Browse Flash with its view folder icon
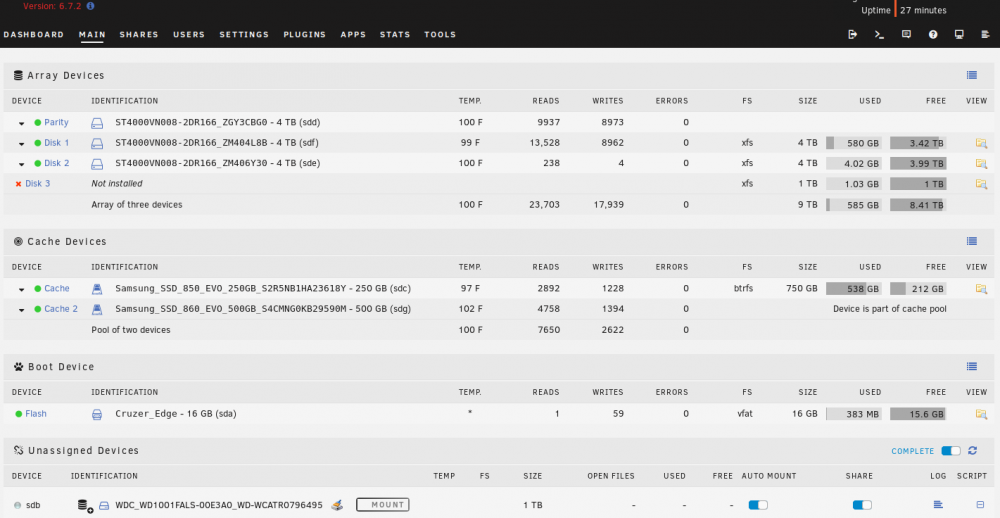1000x518 pixels. tap(981, 414)
